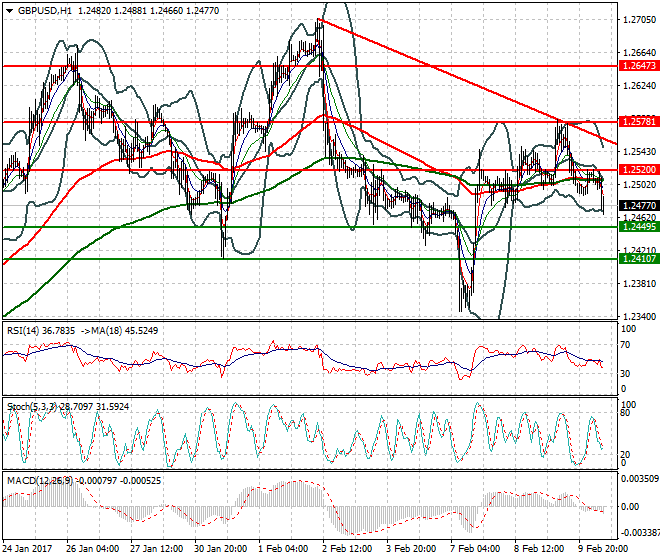This screenshot has width=660, height=560.
Task: Click the 7 Feb 04:00 time label
Action: pyautogui.click(x=475, y=549)
